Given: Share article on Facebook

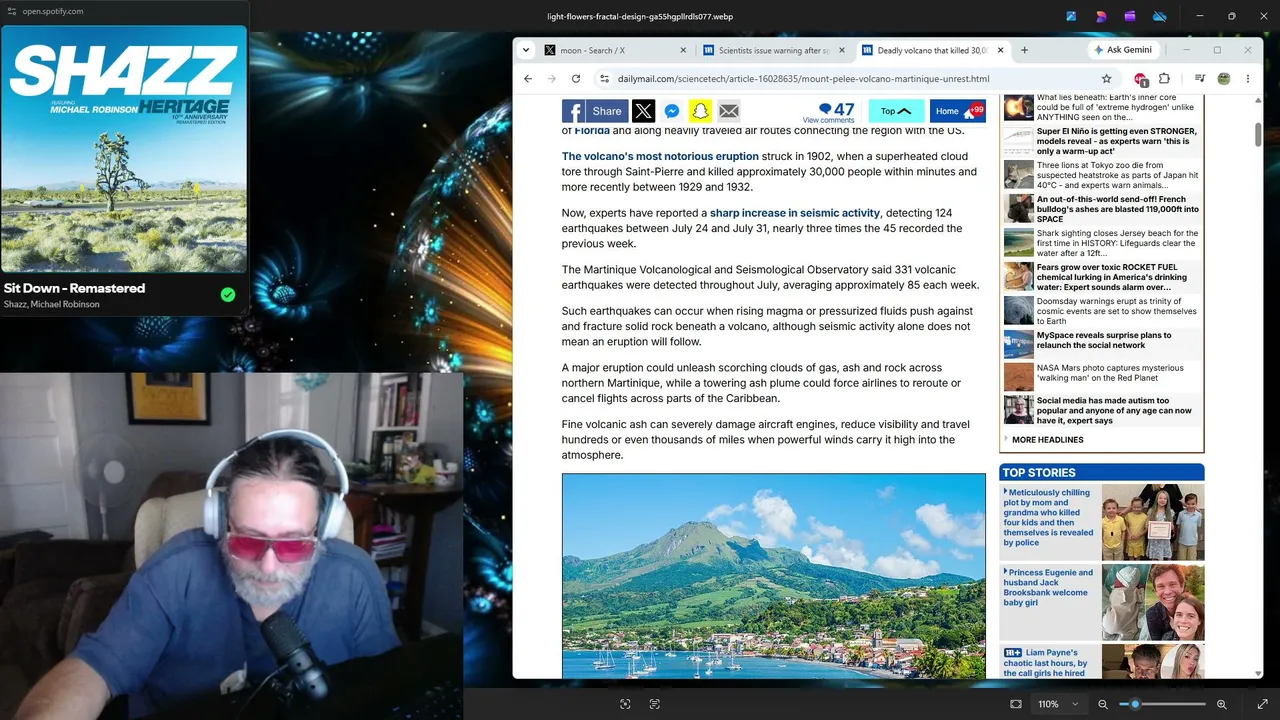Looking at the screenshot, I should point(594,111).
